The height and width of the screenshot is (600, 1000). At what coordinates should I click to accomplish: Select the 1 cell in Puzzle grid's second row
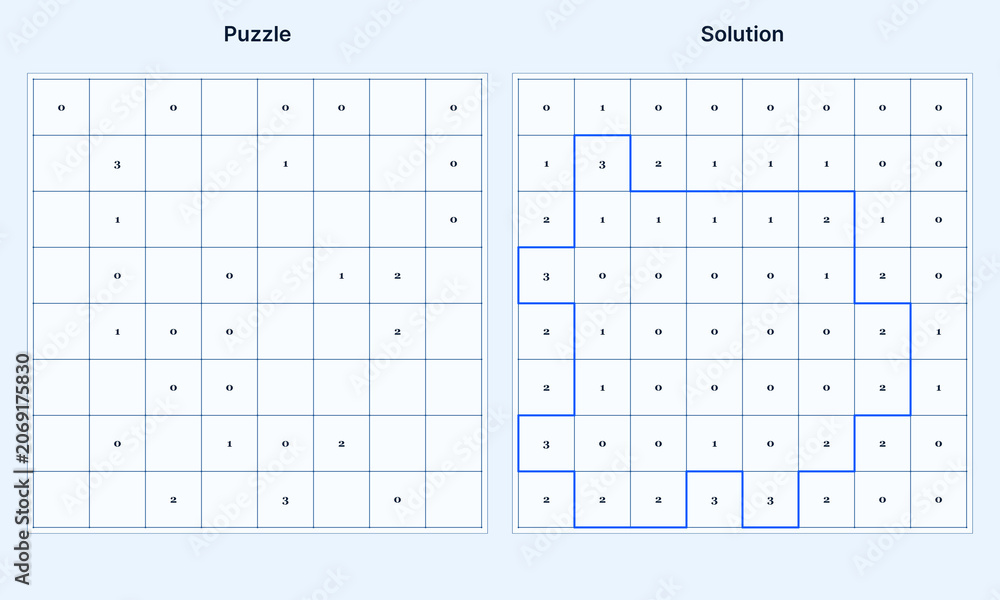[x=285, y=163]
